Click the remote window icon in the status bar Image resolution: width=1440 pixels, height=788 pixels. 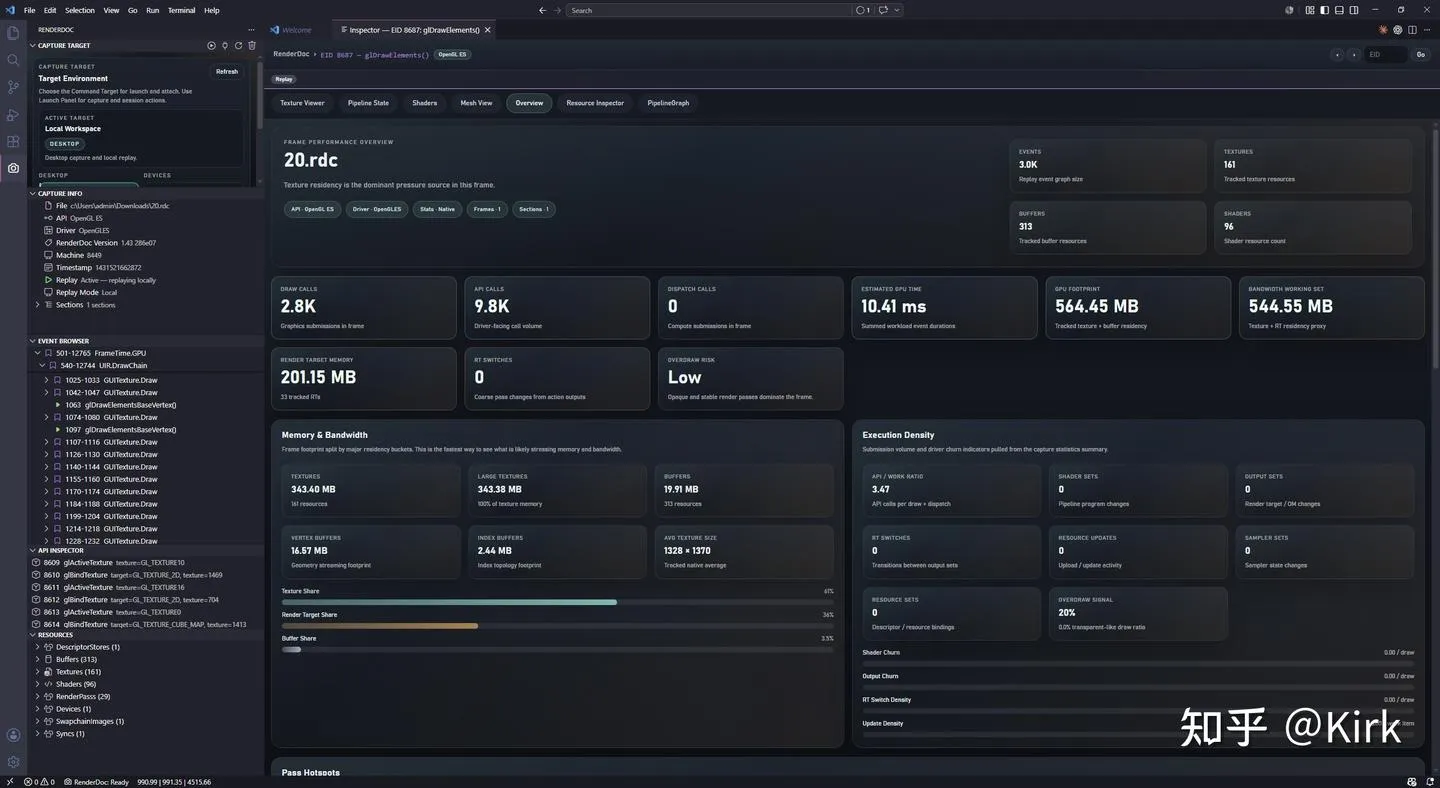(10, 782)
